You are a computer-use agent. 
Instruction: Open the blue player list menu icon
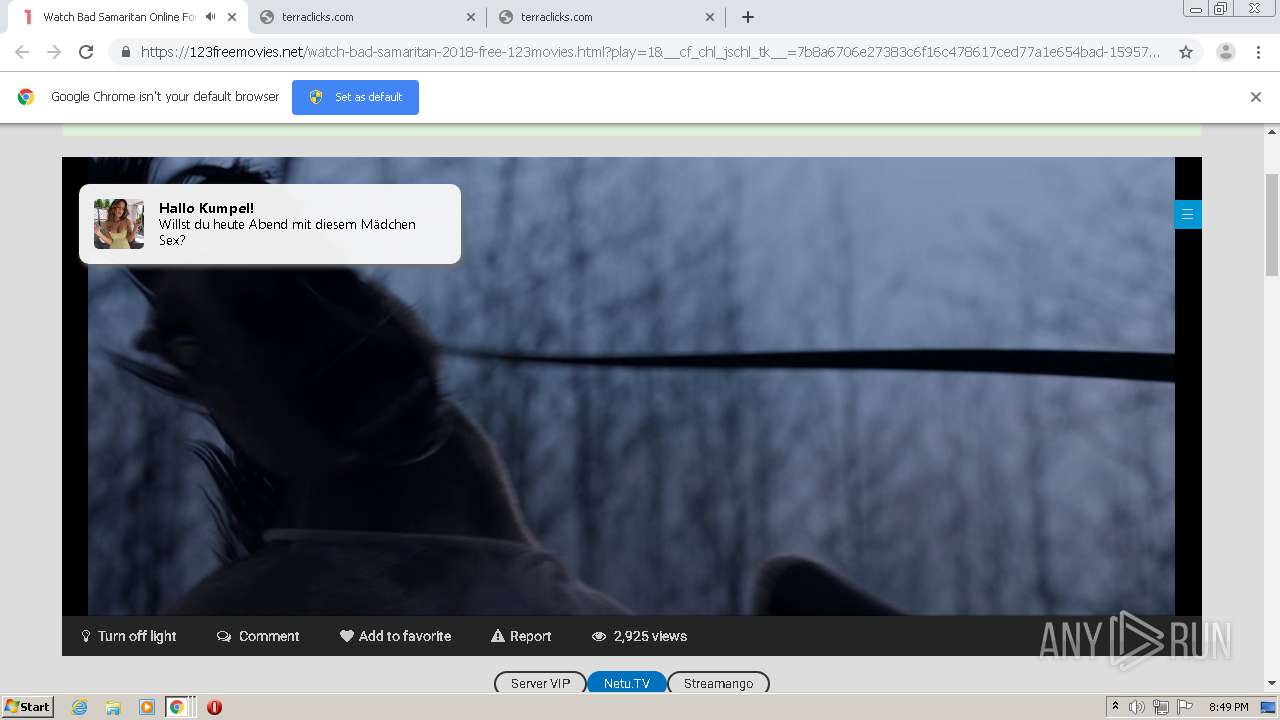(x=1188, y=214)
